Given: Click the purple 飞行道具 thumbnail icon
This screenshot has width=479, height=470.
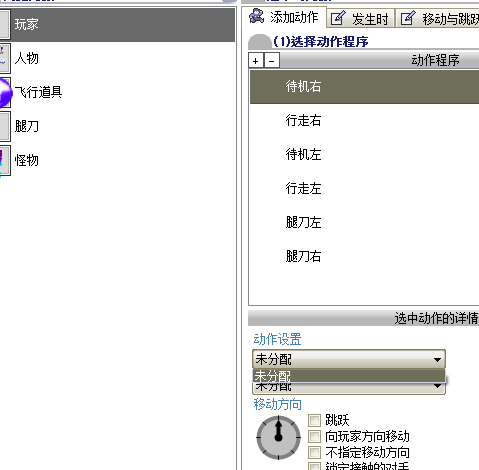Looking at the screenshot, I should click(5, 92).
